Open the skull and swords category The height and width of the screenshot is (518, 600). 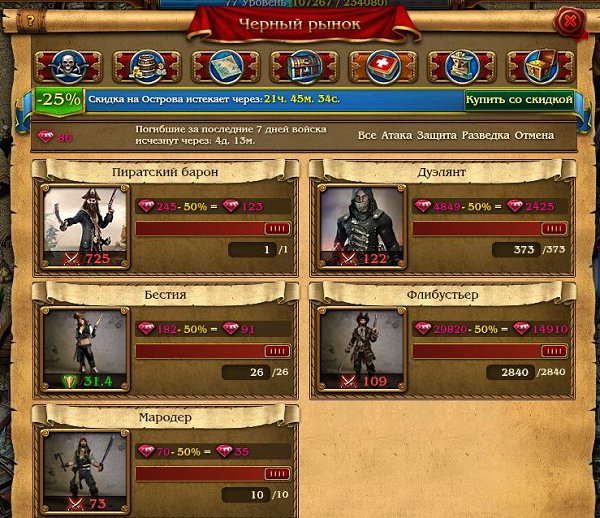tap(68, 67)
